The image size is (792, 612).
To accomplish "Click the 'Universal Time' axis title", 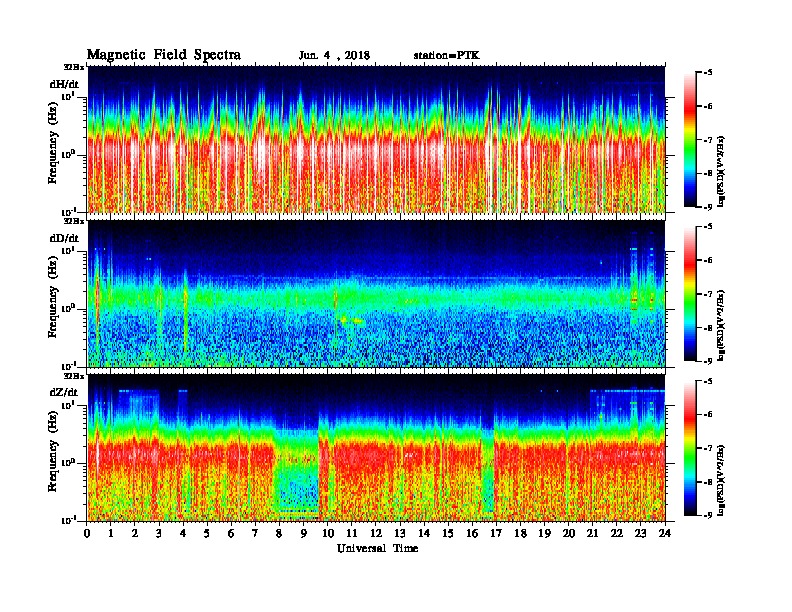I will [378, 548].
